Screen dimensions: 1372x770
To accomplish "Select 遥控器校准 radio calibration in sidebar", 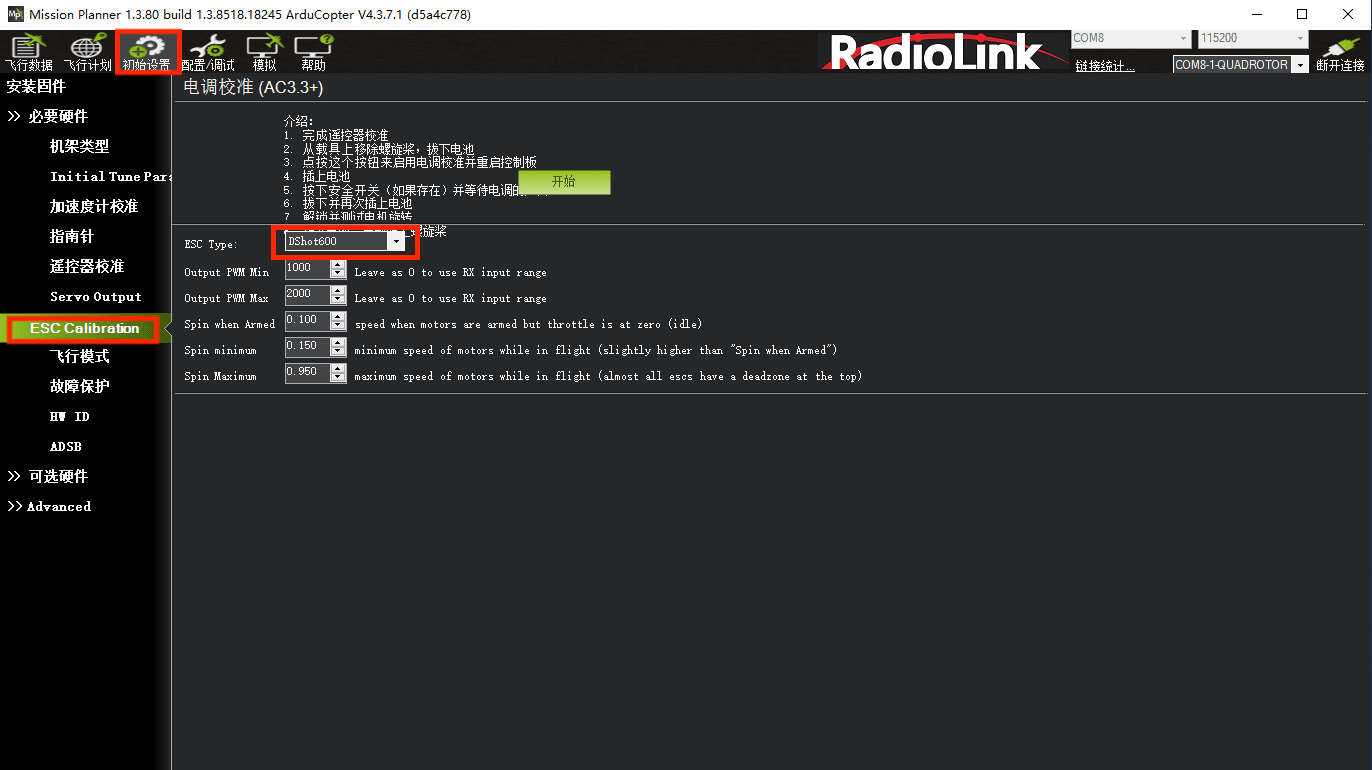I will (x=87, y=266).
